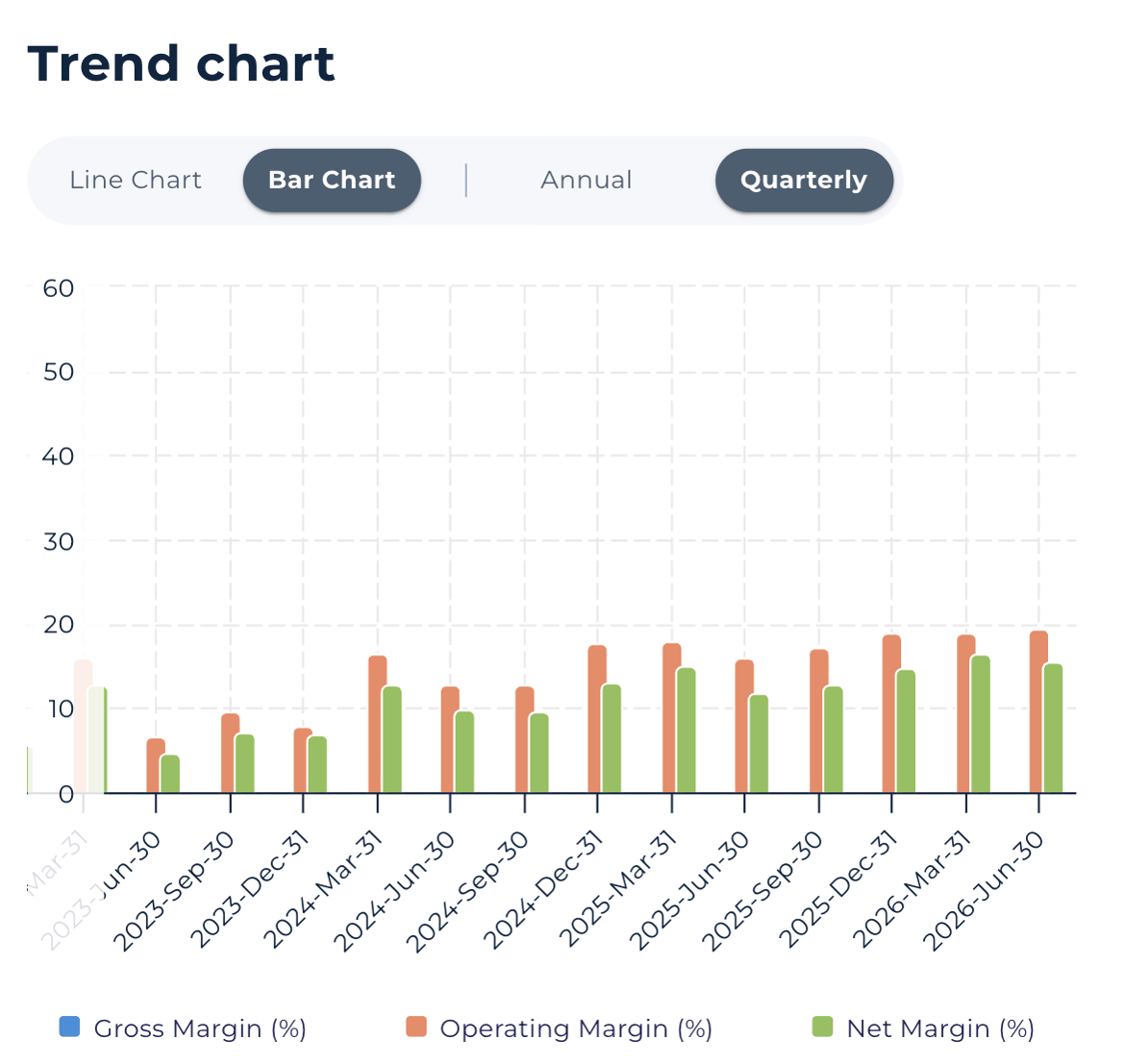Select the Quarterly period button
Screen dimensions: 1124x1064
pyautogui.click(x=804, y=180)
